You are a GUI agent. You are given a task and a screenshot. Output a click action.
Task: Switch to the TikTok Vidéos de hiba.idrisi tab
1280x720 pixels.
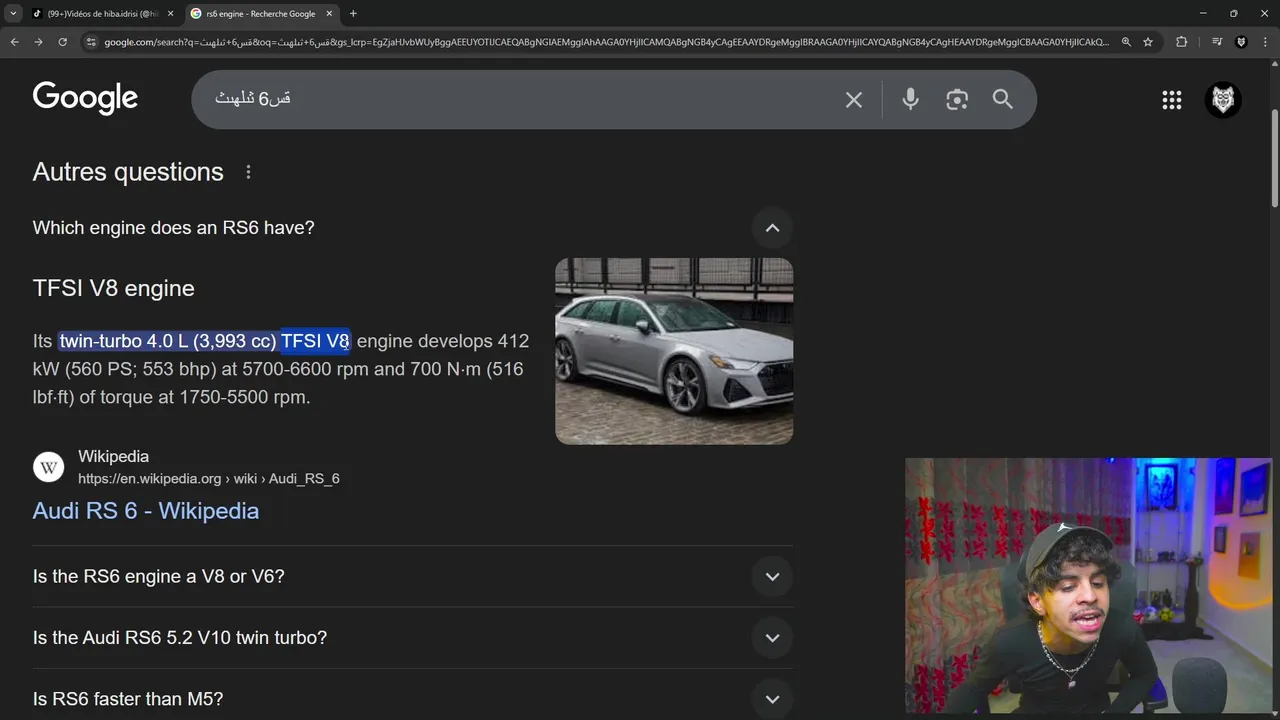point(103,14)
